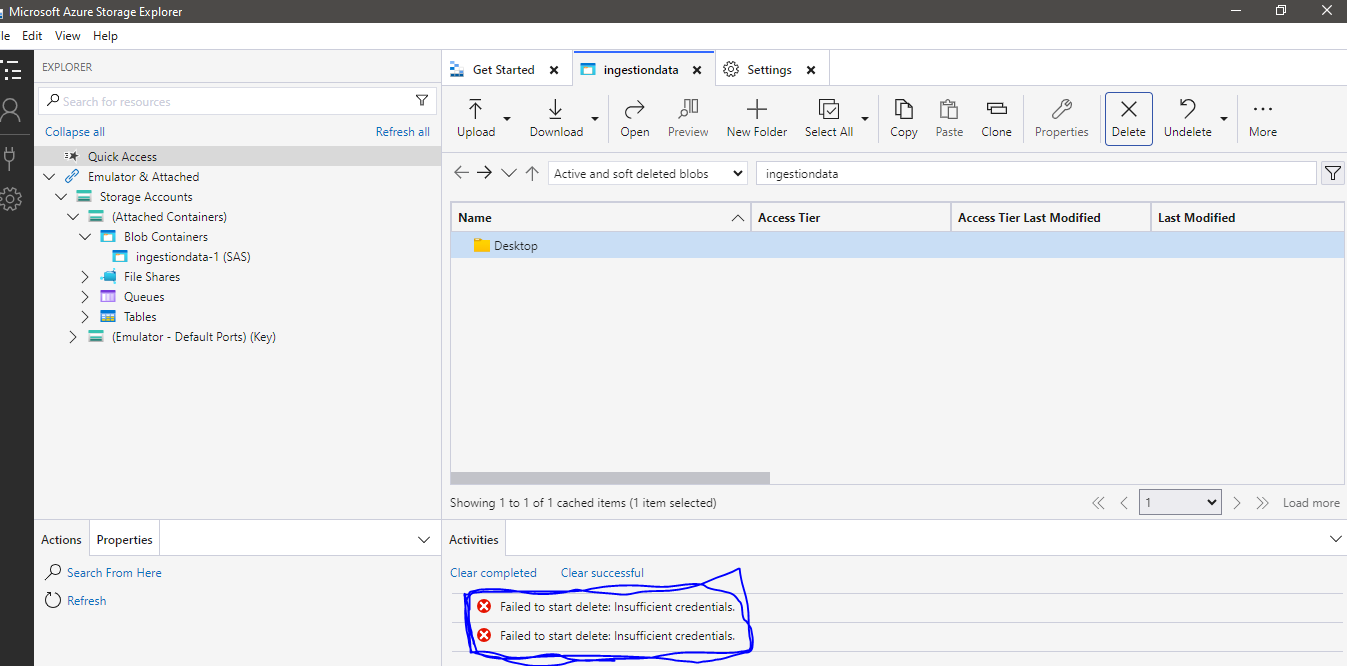Click the search filter funnel icon
The width and height of the screenshot is (1347, 666).
tap(422, 101)
